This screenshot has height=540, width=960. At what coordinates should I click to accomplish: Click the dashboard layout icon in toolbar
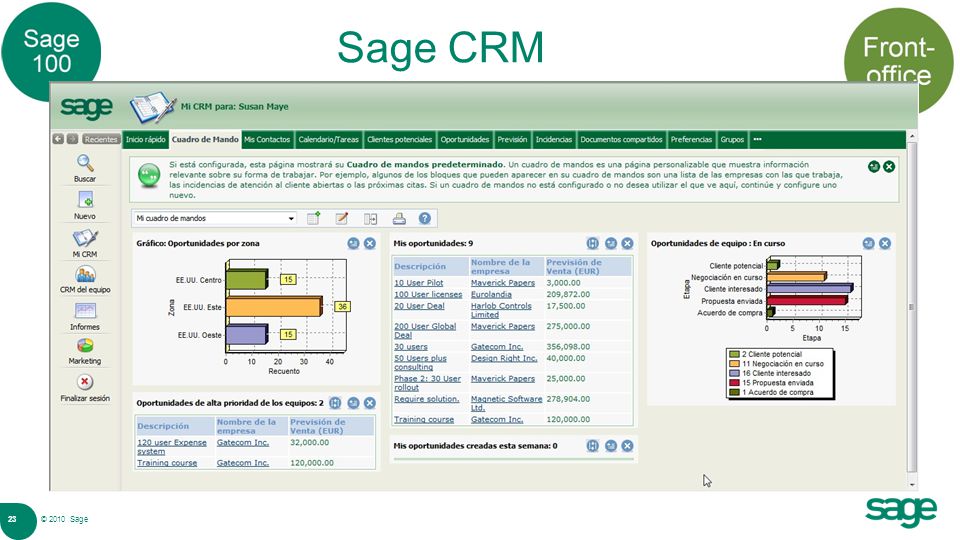(x=370, y=219)
